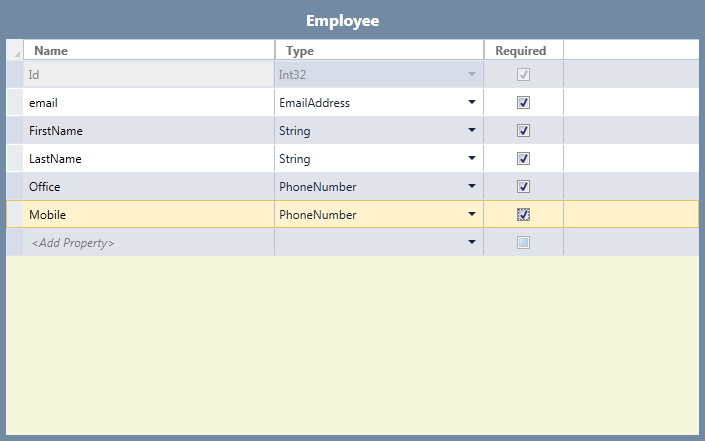Check Required box in Add Property row
The image size is (705, 441).
pos(523,242)
